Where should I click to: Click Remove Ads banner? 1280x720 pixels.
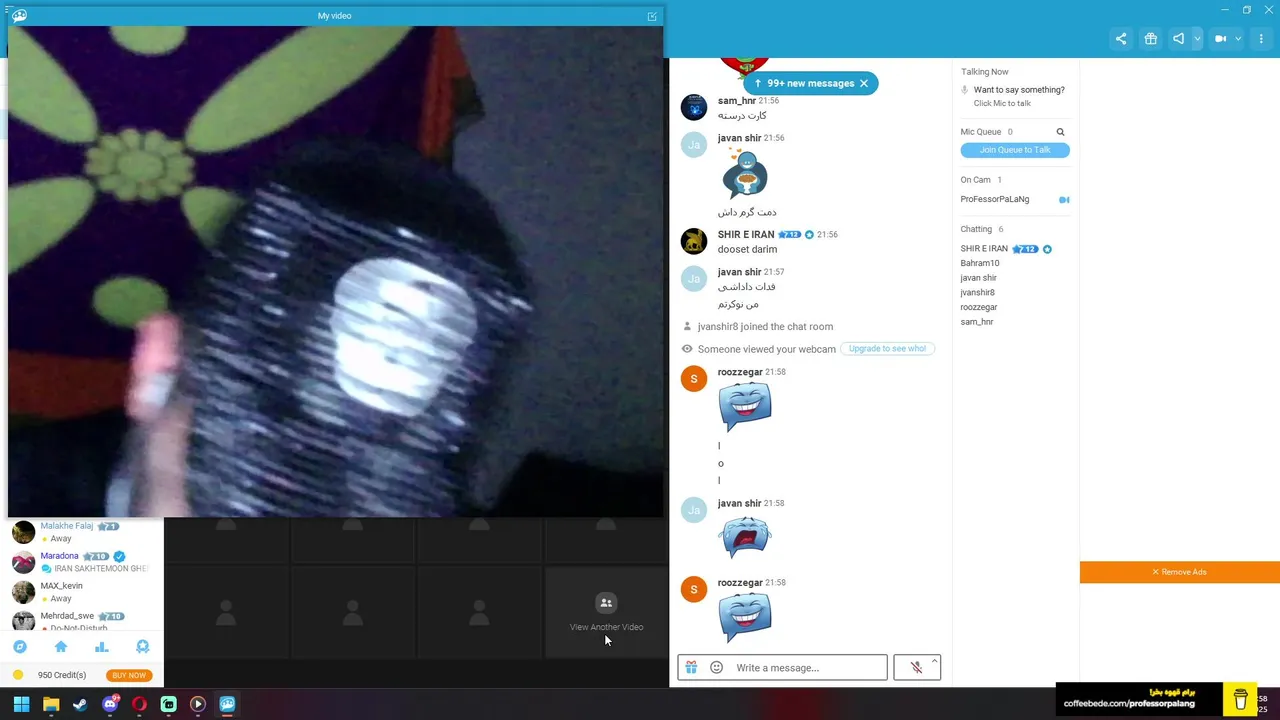1180,572
